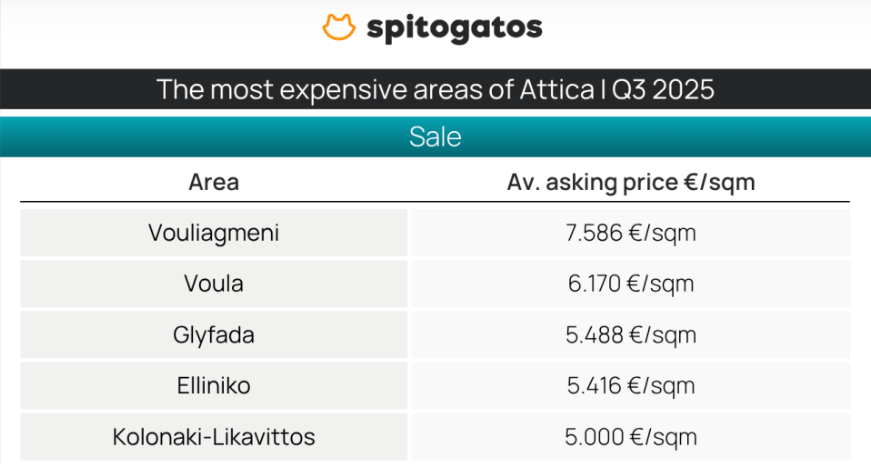The image size is (871, 464).
Task: Click the orange cat logo icon
Action: (x=339, y=27)
